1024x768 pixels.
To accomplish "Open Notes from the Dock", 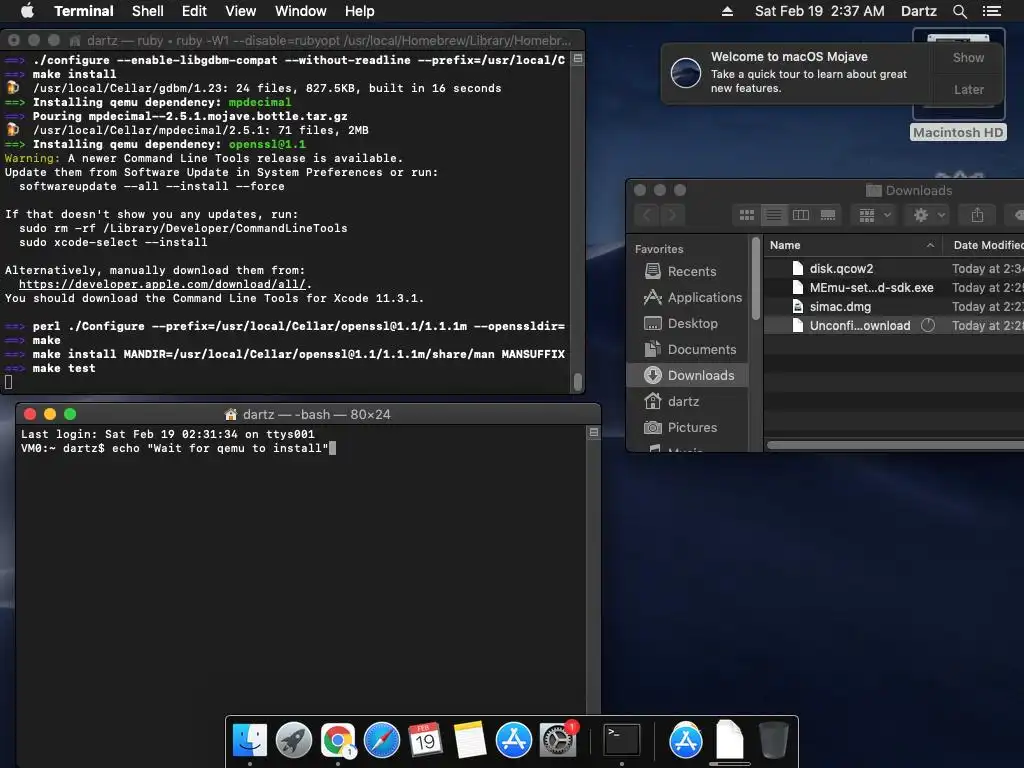I will (x=470, y=741).
